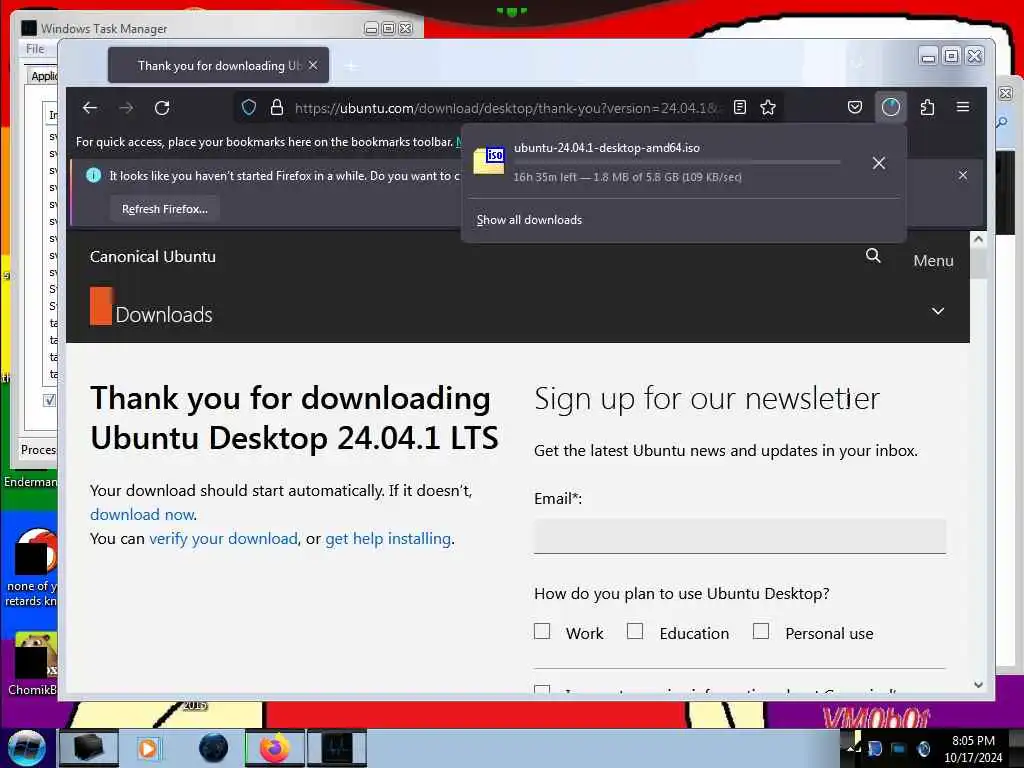Open the File menu in Task Manager
1024x768 pixels.
pos(35,49)
